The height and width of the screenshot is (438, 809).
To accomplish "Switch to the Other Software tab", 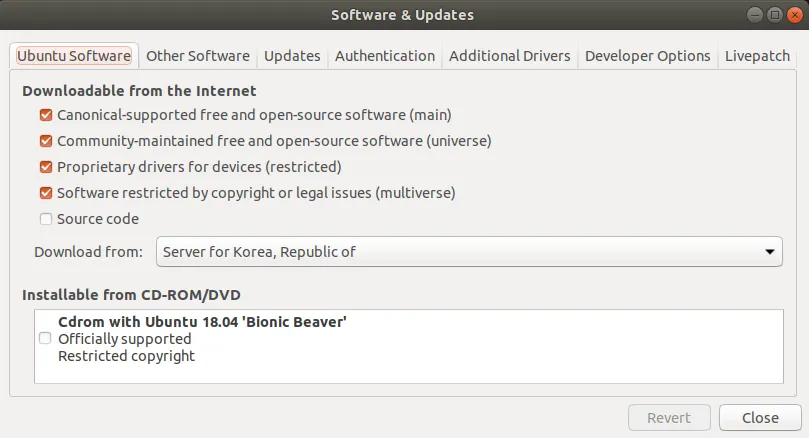I will click(x=198, y=56).
